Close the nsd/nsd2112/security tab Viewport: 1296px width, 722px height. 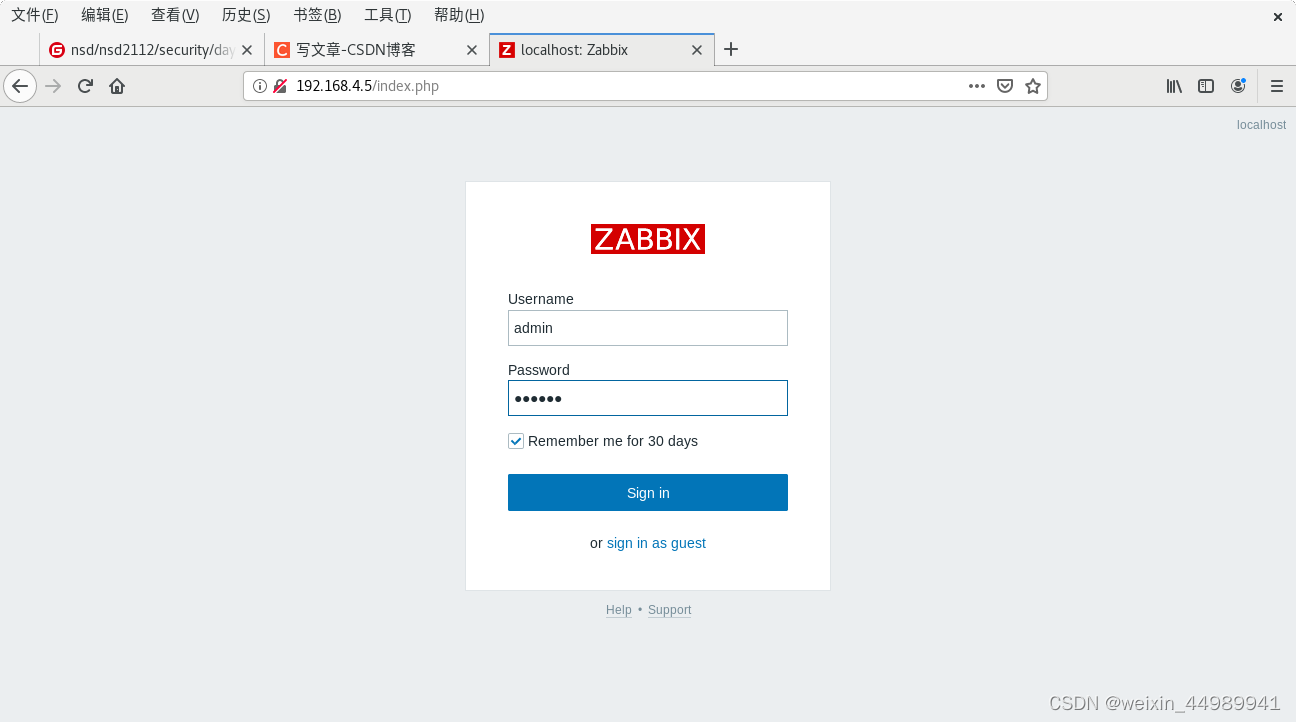247,50
